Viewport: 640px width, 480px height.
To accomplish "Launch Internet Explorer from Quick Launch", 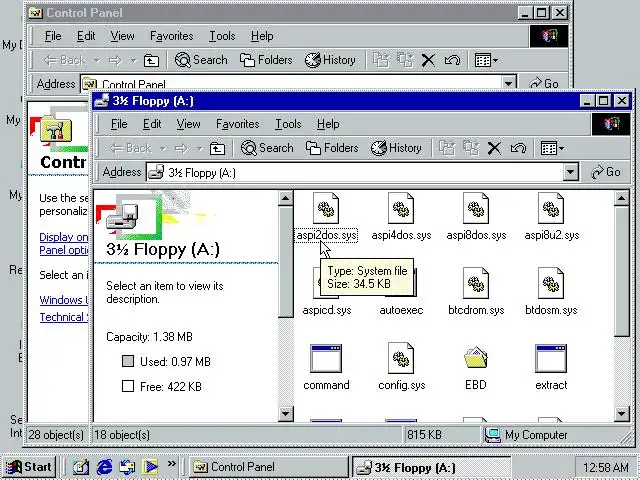I will tap(104, 467).
